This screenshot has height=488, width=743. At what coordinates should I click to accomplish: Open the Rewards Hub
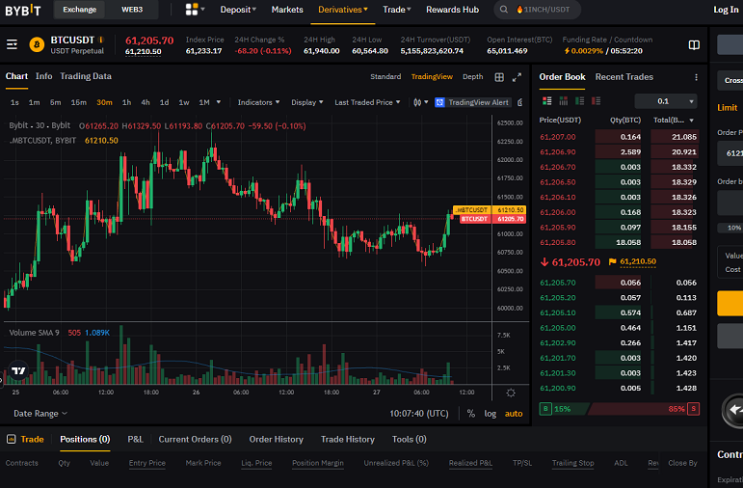click(x=452, y=9)
